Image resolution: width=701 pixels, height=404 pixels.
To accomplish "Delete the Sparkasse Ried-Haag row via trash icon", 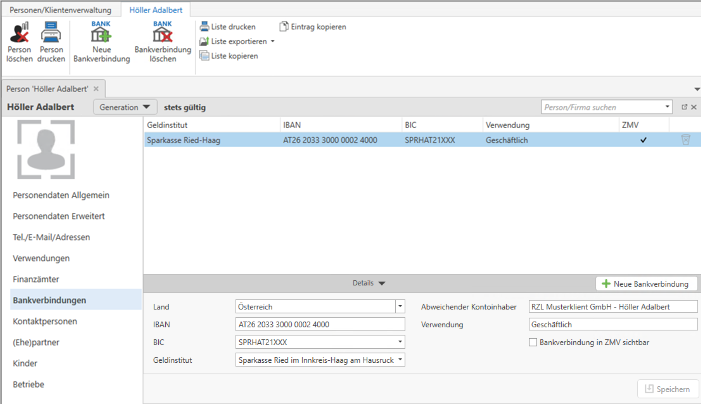I will tap(685, 140).
